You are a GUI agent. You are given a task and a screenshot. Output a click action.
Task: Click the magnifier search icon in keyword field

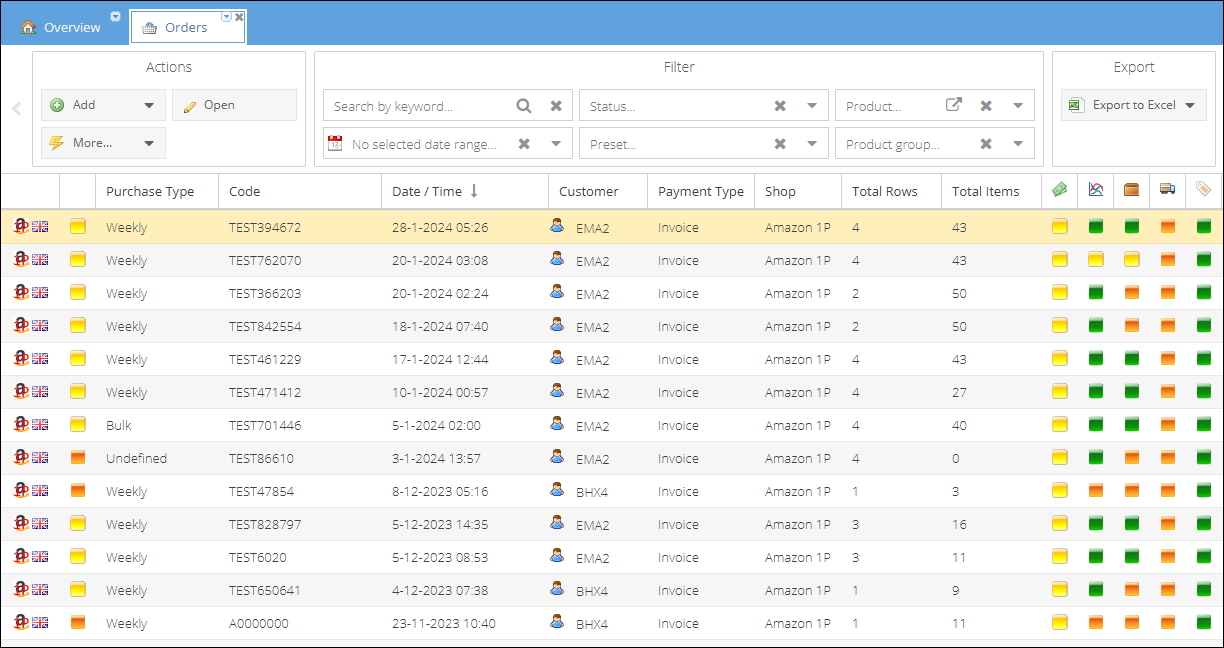click(x=524, y=105)
